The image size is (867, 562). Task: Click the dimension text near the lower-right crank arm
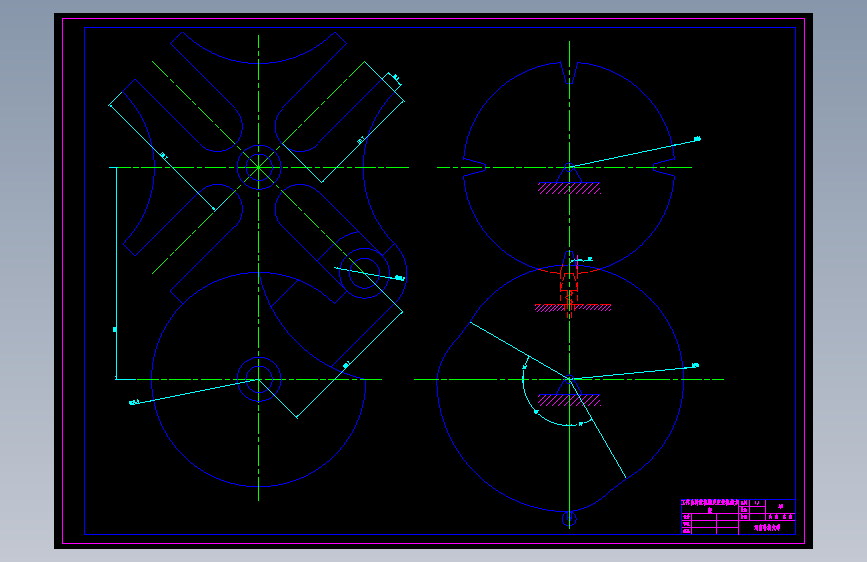[346, 365]
